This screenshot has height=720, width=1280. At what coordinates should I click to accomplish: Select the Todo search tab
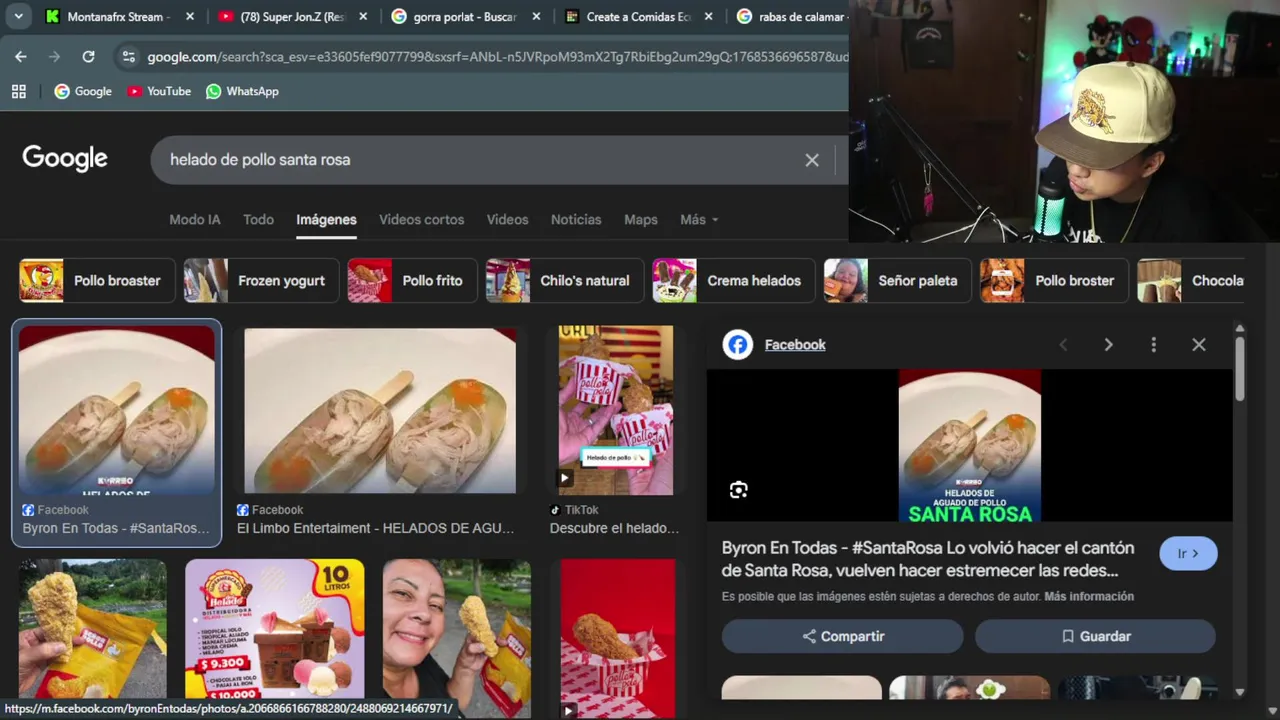(x=258, y=219)
